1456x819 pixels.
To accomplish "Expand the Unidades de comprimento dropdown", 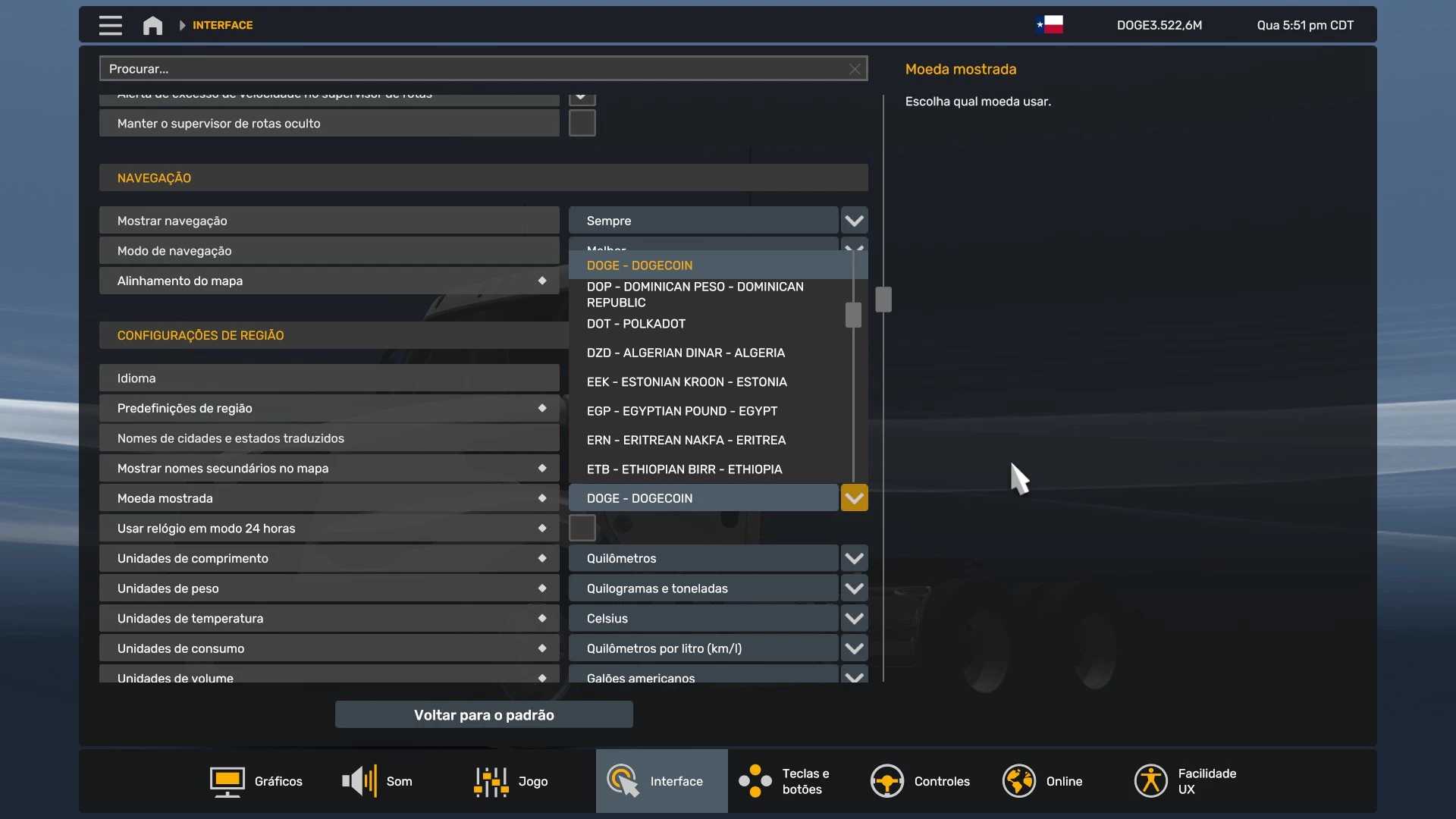I will pos(854,558).
